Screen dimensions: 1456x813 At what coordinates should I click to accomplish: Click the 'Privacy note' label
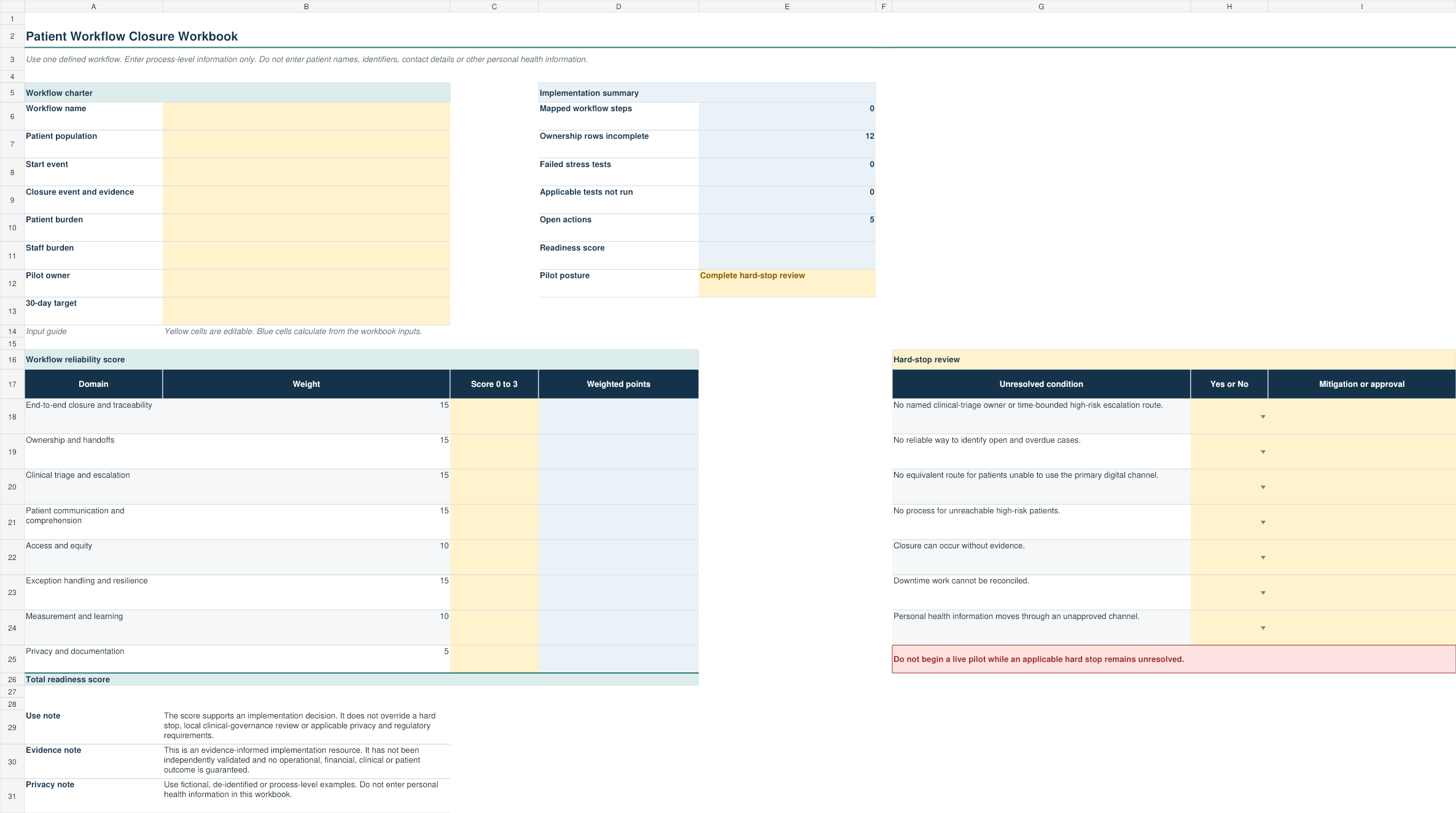50,785
